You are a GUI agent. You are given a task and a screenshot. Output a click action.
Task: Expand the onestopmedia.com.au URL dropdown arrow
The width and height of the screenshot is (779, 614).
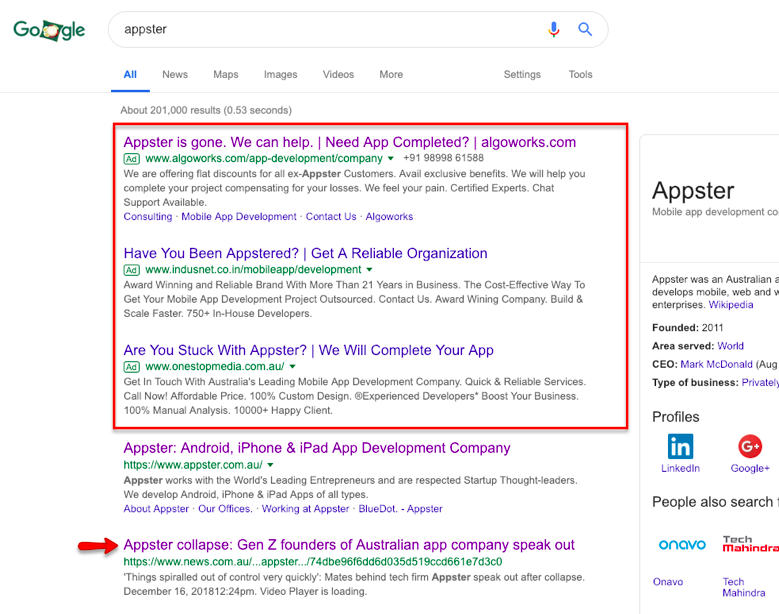pyautogui.click(x=292, y=367)
